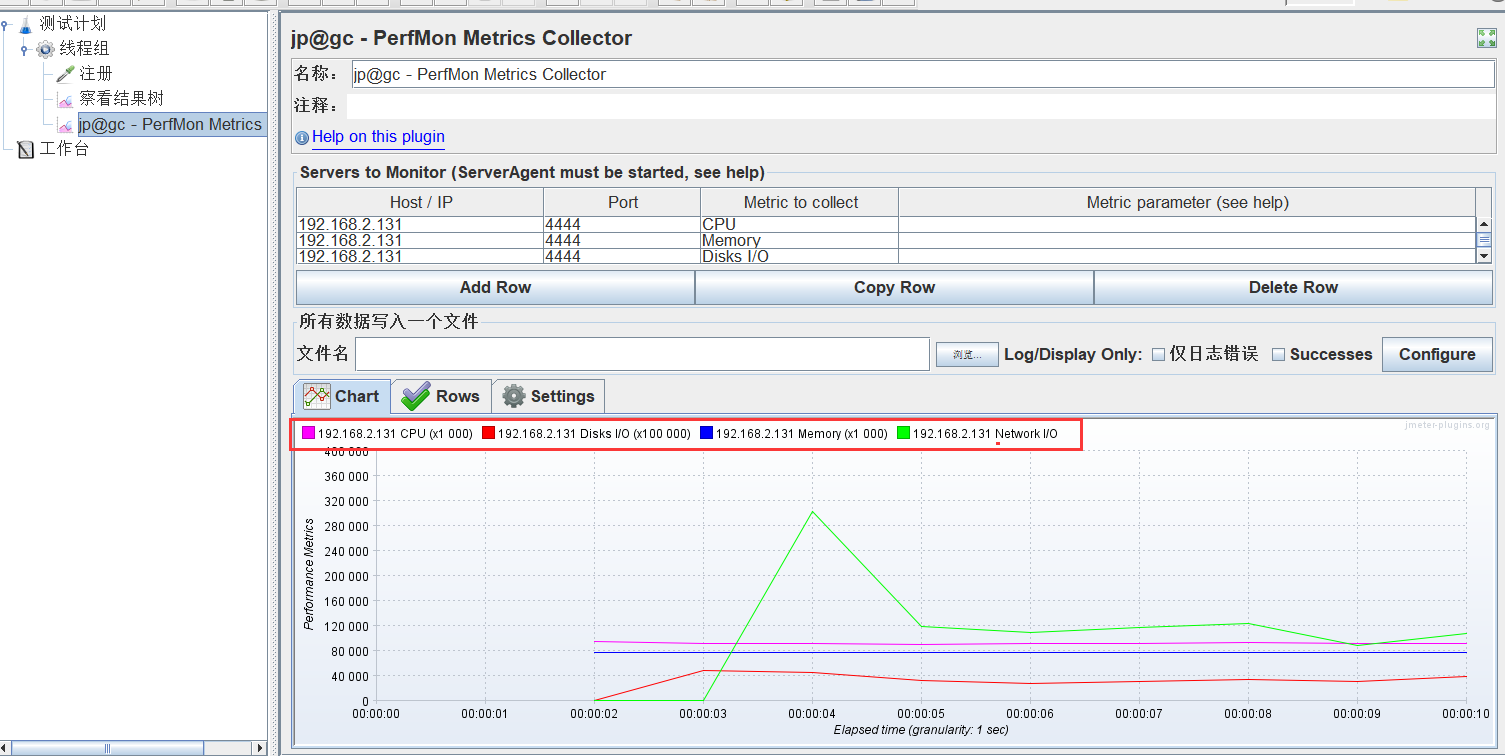Click the Add Row button

(x=495, y=287)
